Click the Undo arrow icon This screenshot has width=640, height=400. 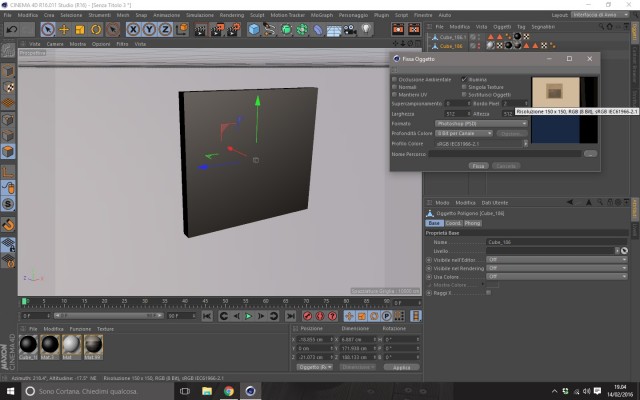(12, 29)
